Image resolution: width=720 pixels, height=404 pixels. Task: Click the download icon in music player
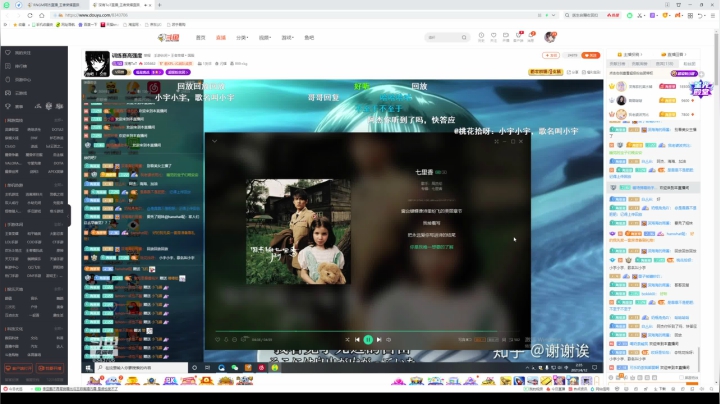tap(226, 340)
